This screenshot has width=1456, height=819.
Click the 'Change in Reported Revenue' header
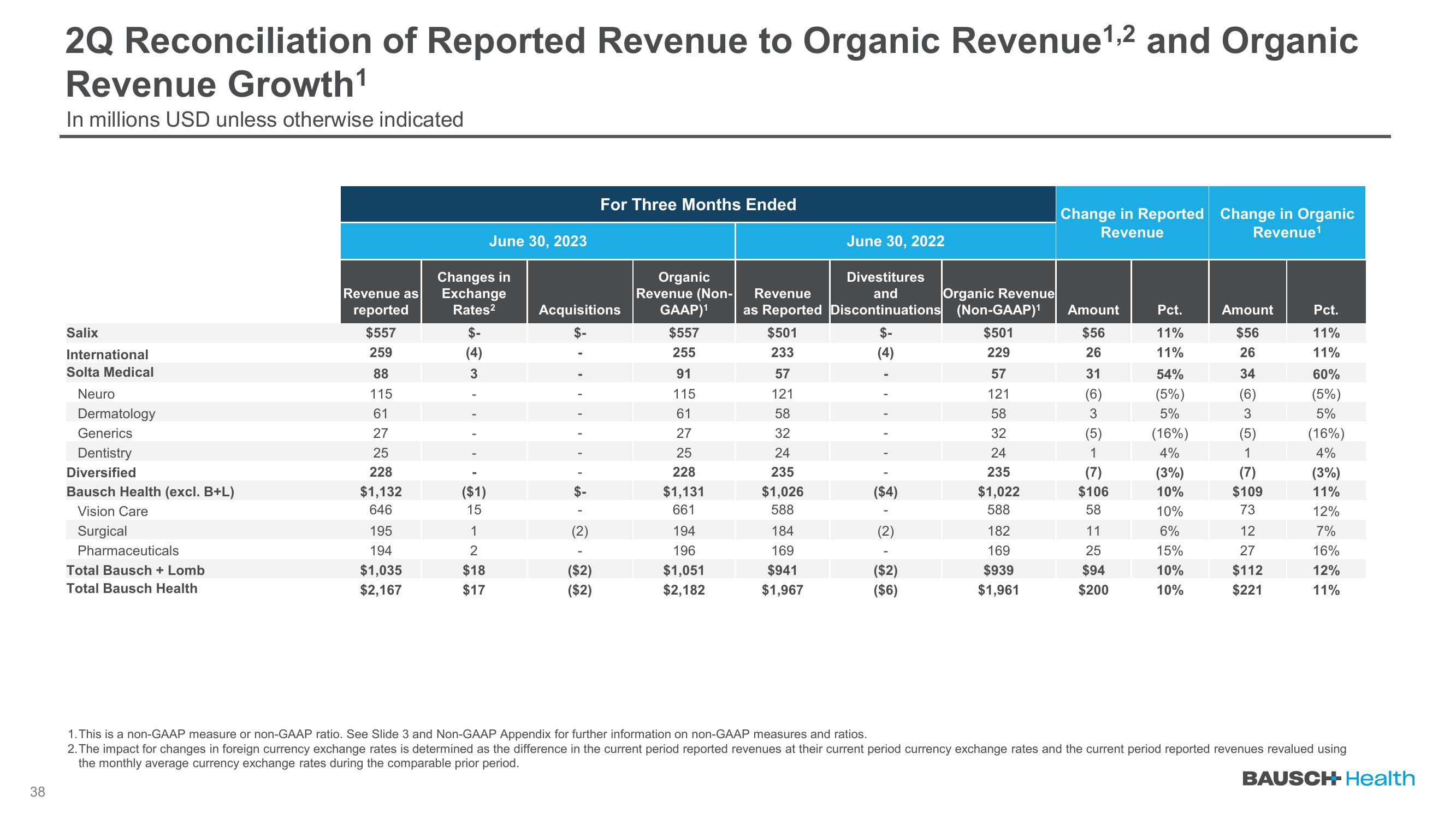1132,223
